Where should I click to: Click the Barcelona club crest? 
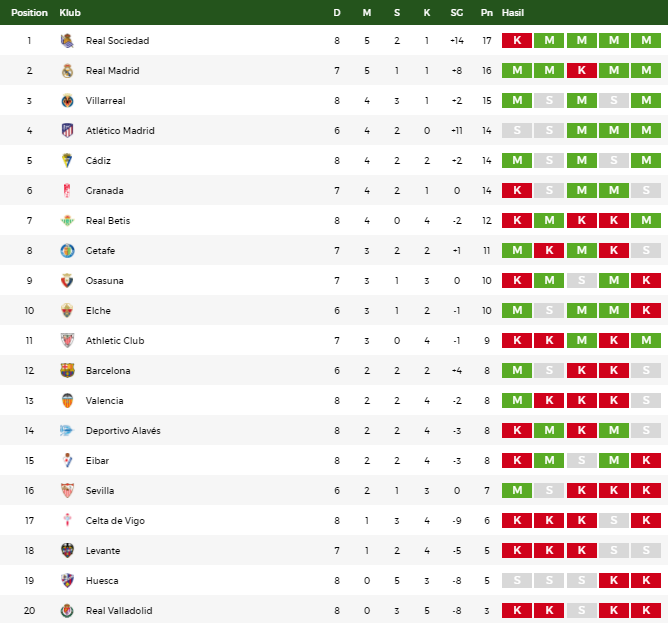(x=67, y=370)
